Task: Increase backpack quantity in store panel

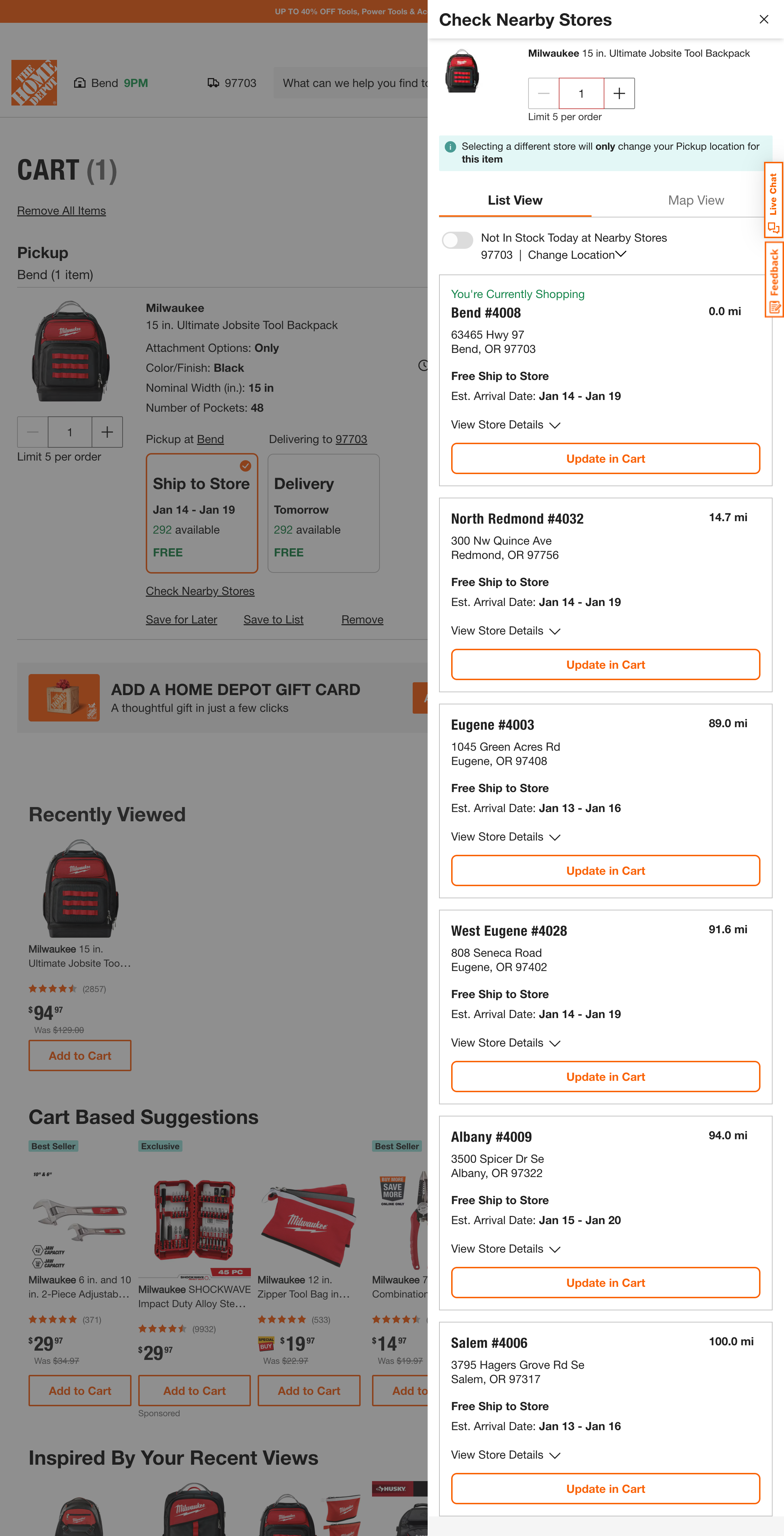Action: point(619,94)
